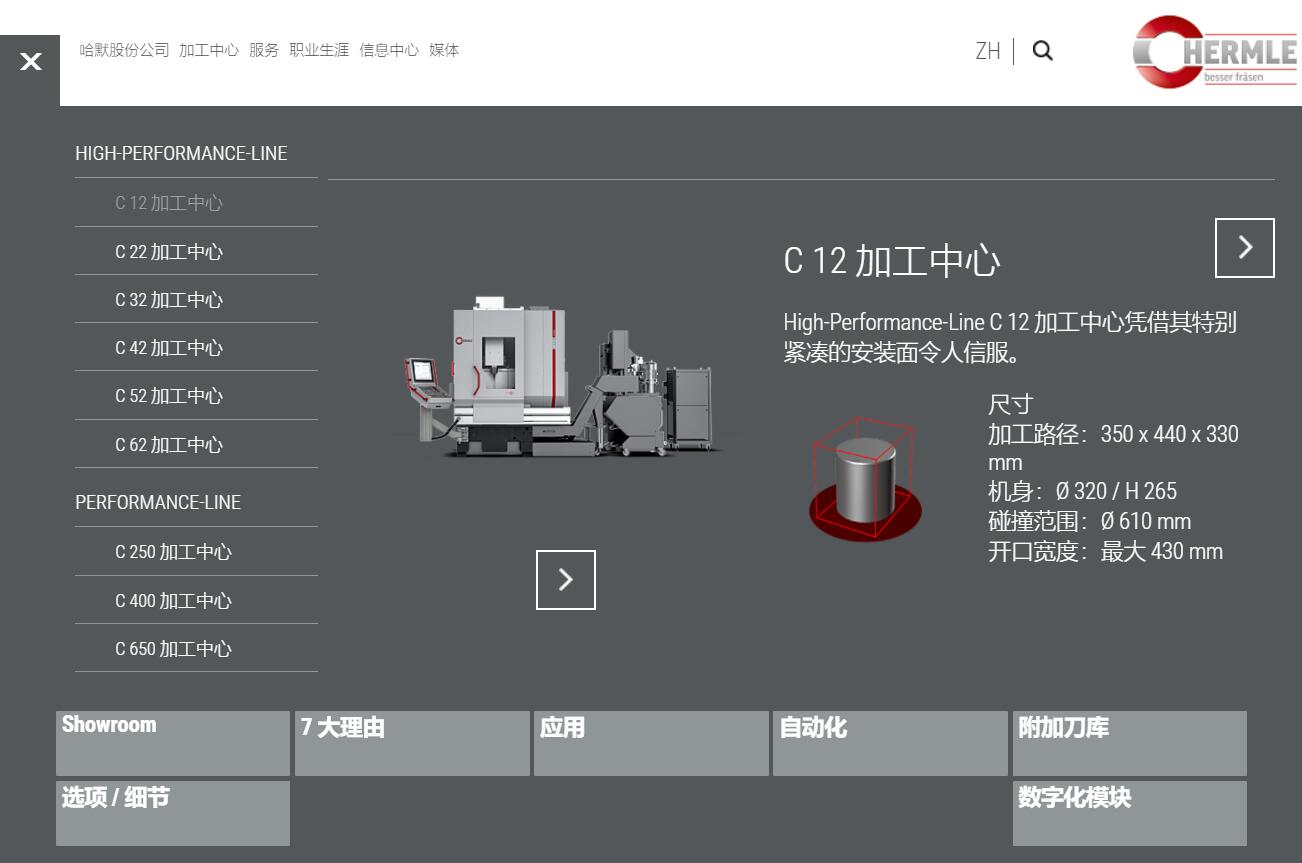This screenshot has height=863, width=1302.
Task: Click the C 12 加工中心 large heading
Action: pyautogui.click(x=892, y=261)
